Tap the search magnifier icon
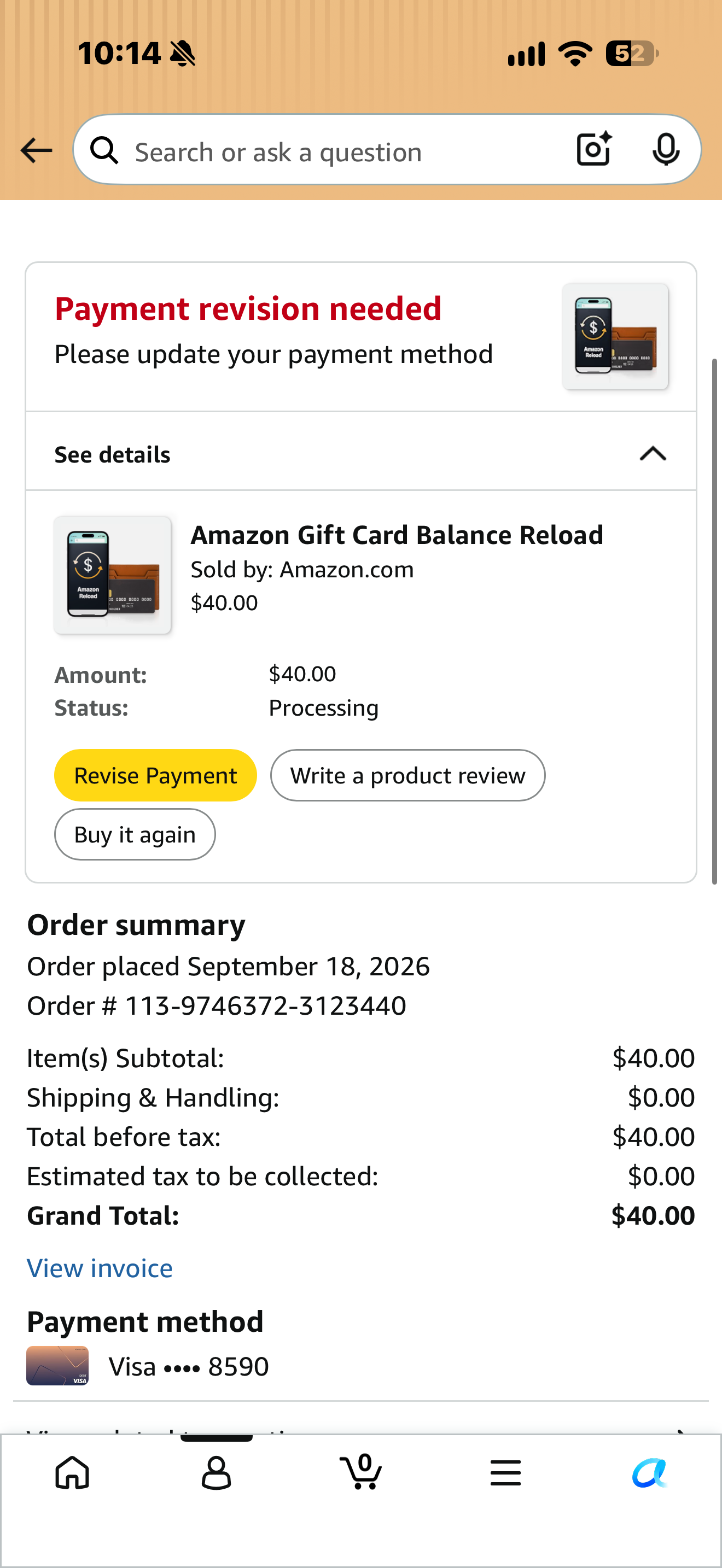 tap(104, 150)
